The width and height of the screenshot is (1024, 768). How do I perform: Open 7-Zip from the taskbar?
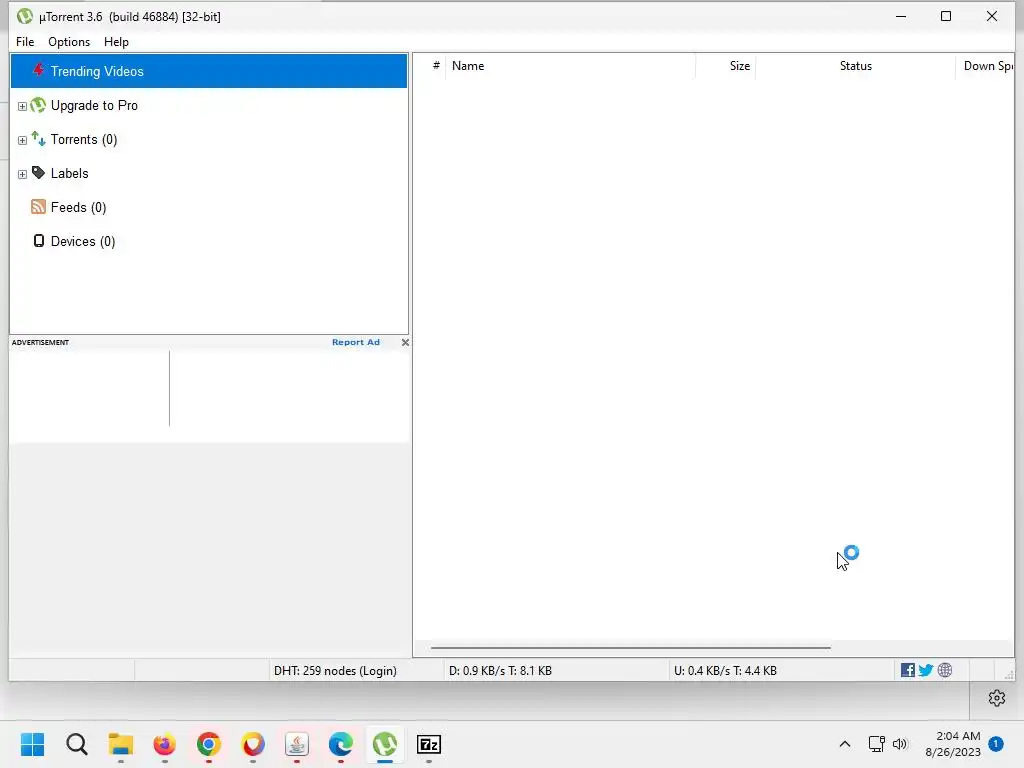coord(429,744)
